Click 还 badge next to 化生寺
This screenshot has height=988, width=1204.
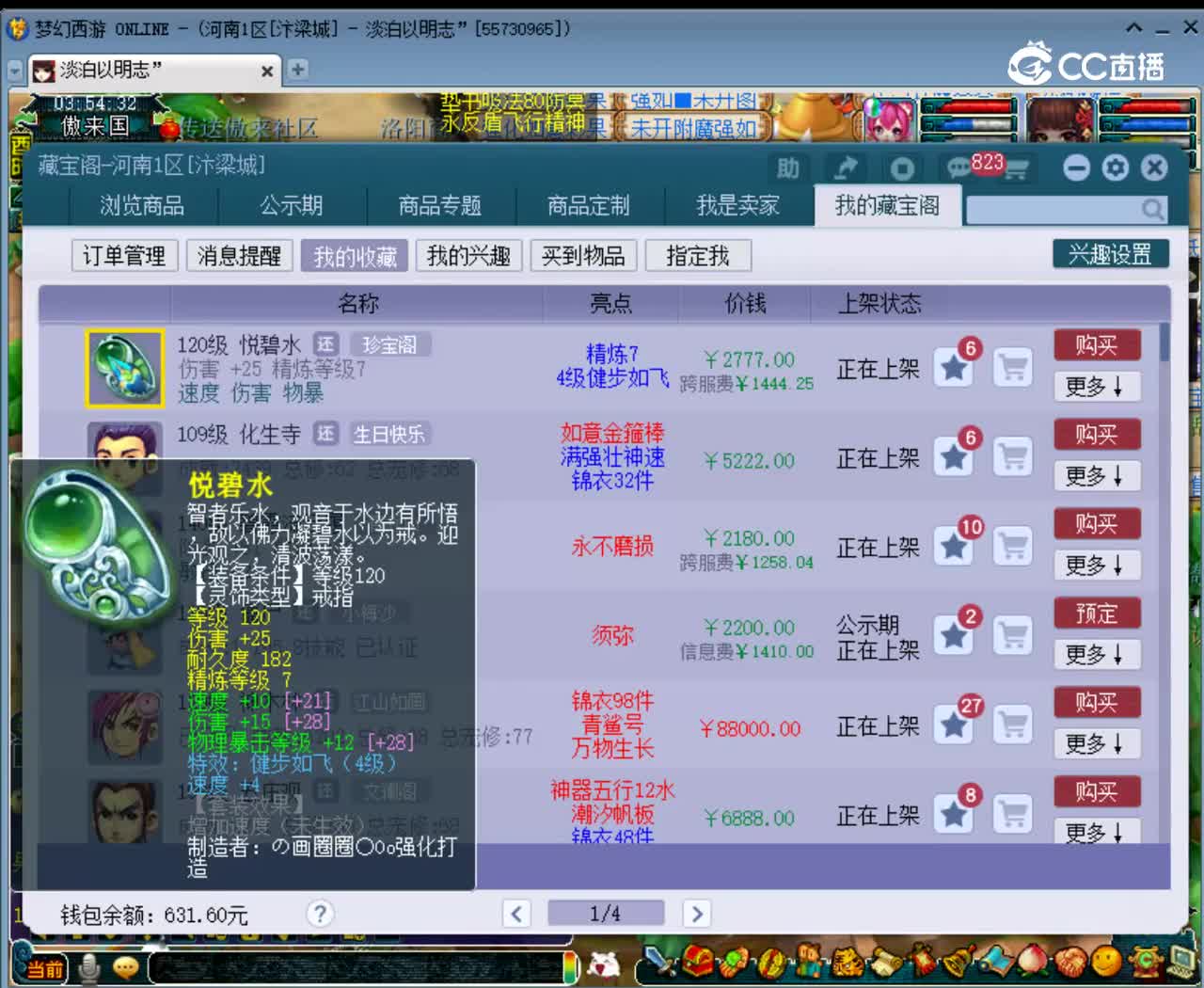[x=325, y=434]
